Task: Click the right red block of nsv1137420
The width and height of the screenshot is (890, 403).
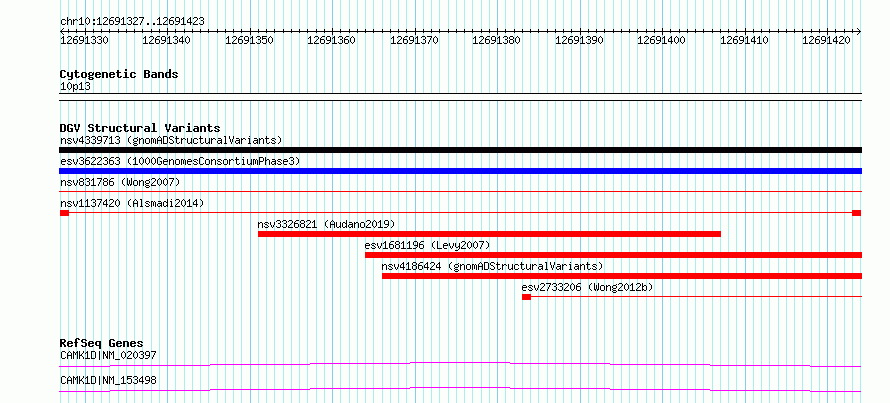Action: (x=857, y=213)
